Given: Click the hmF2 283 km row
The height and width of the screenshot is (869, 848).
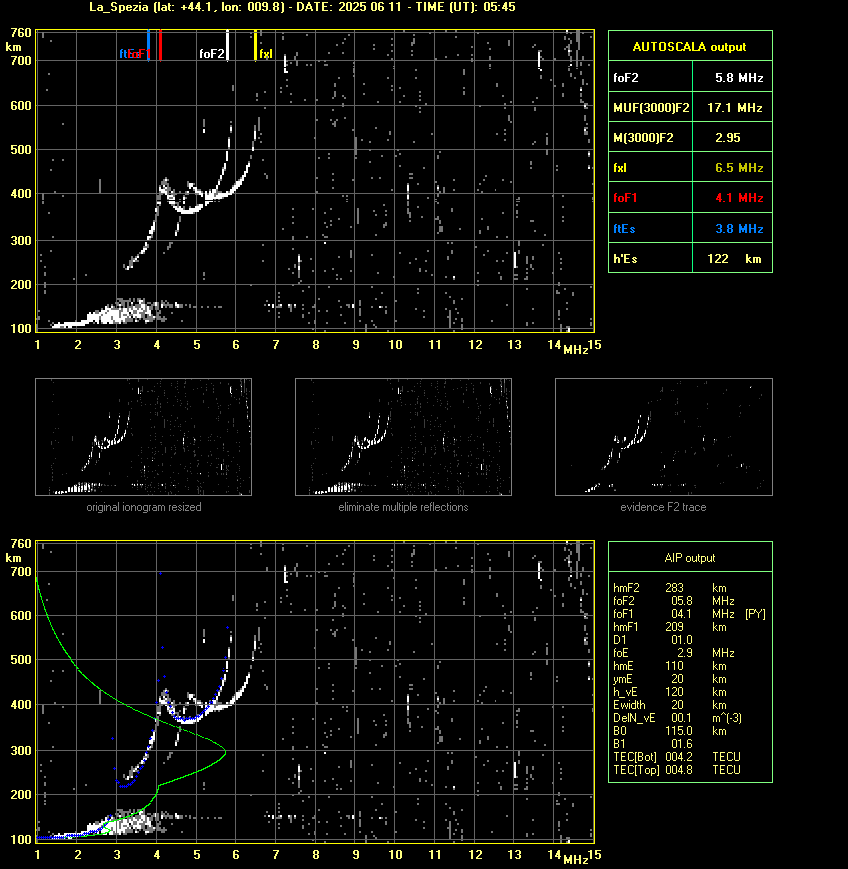Looking at the screenshot, I should coord(670,587).
